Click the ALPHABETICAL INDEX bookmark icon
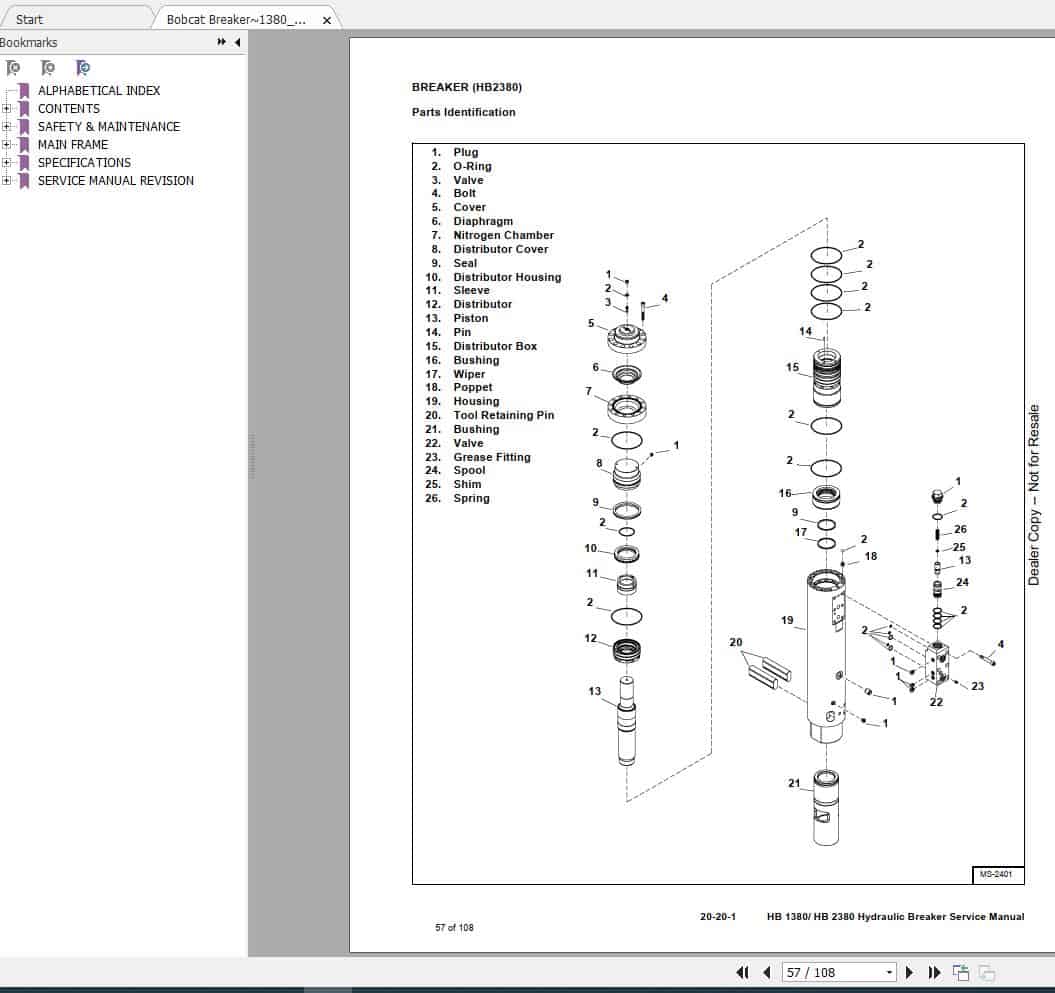Image resolution: width=1055 pixels, height=993 pixels. pos(22,90)
